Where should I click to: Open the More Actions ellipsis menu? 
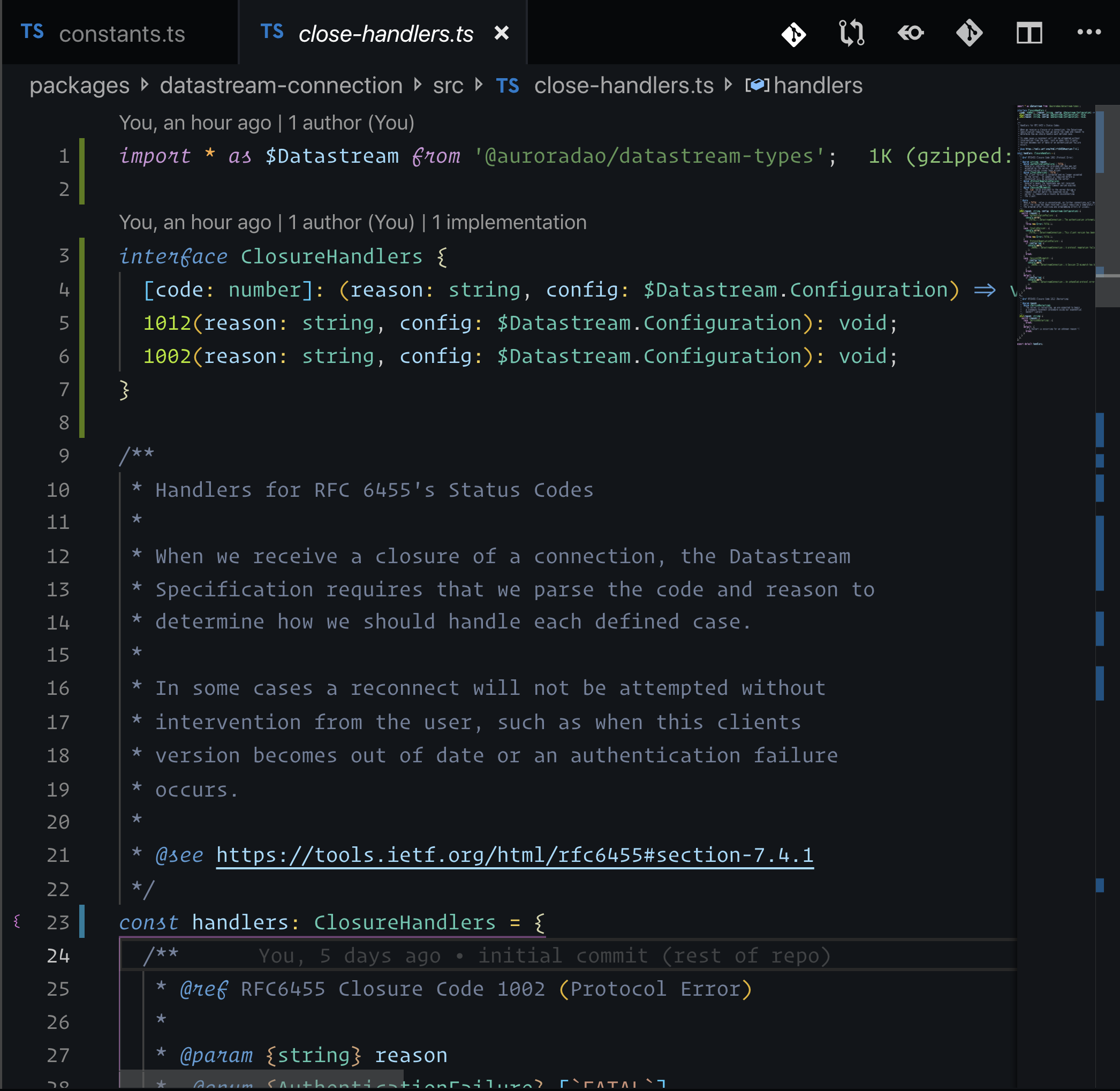[x=1088, y=32]
